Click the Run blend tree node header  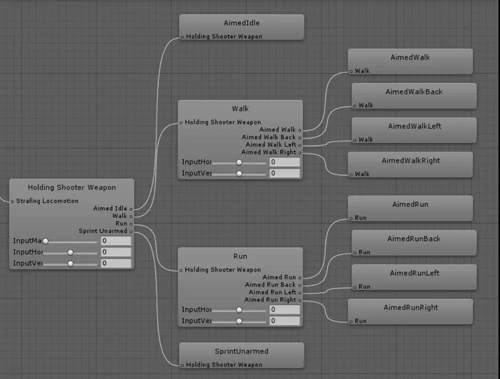240,256
